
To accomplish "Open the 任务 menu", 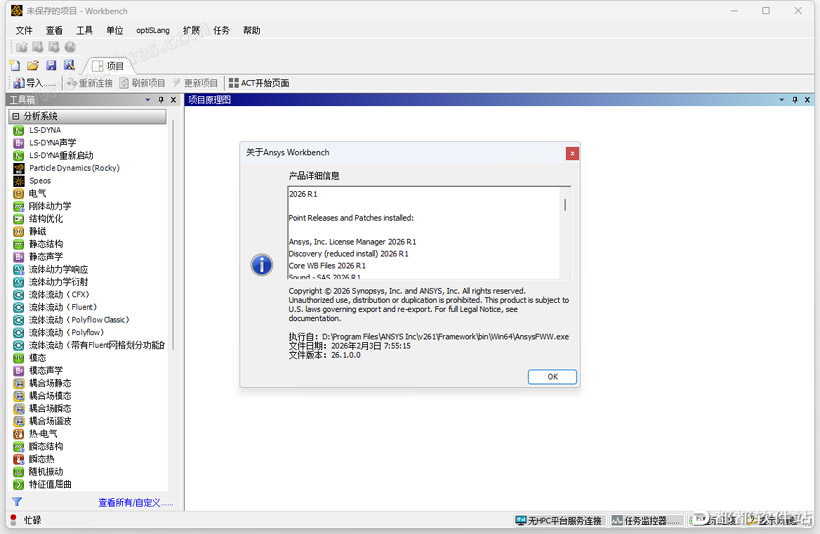I will 221,30.
